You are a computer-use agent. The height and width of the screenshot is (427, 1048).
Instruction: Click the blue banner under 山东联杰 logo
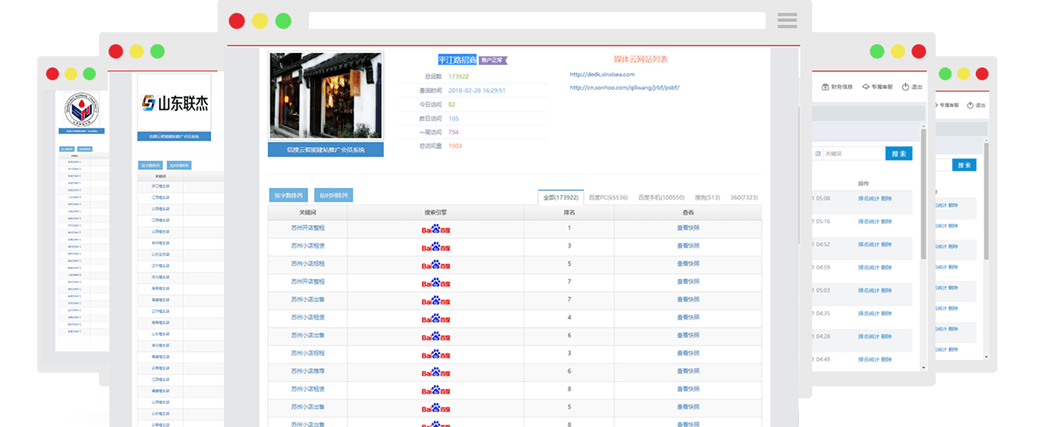pyautogui.click(x=174, y=136)
